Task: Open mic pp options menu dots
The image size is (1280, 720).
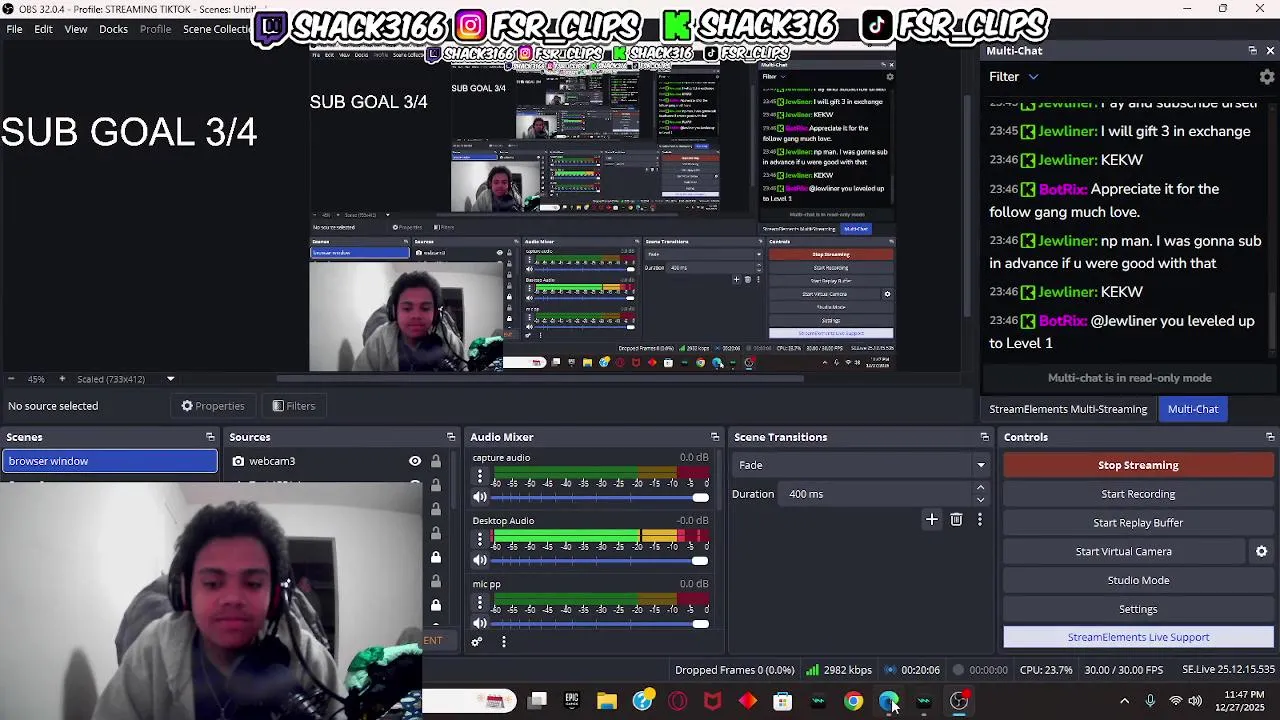Action: click(479, 603)
